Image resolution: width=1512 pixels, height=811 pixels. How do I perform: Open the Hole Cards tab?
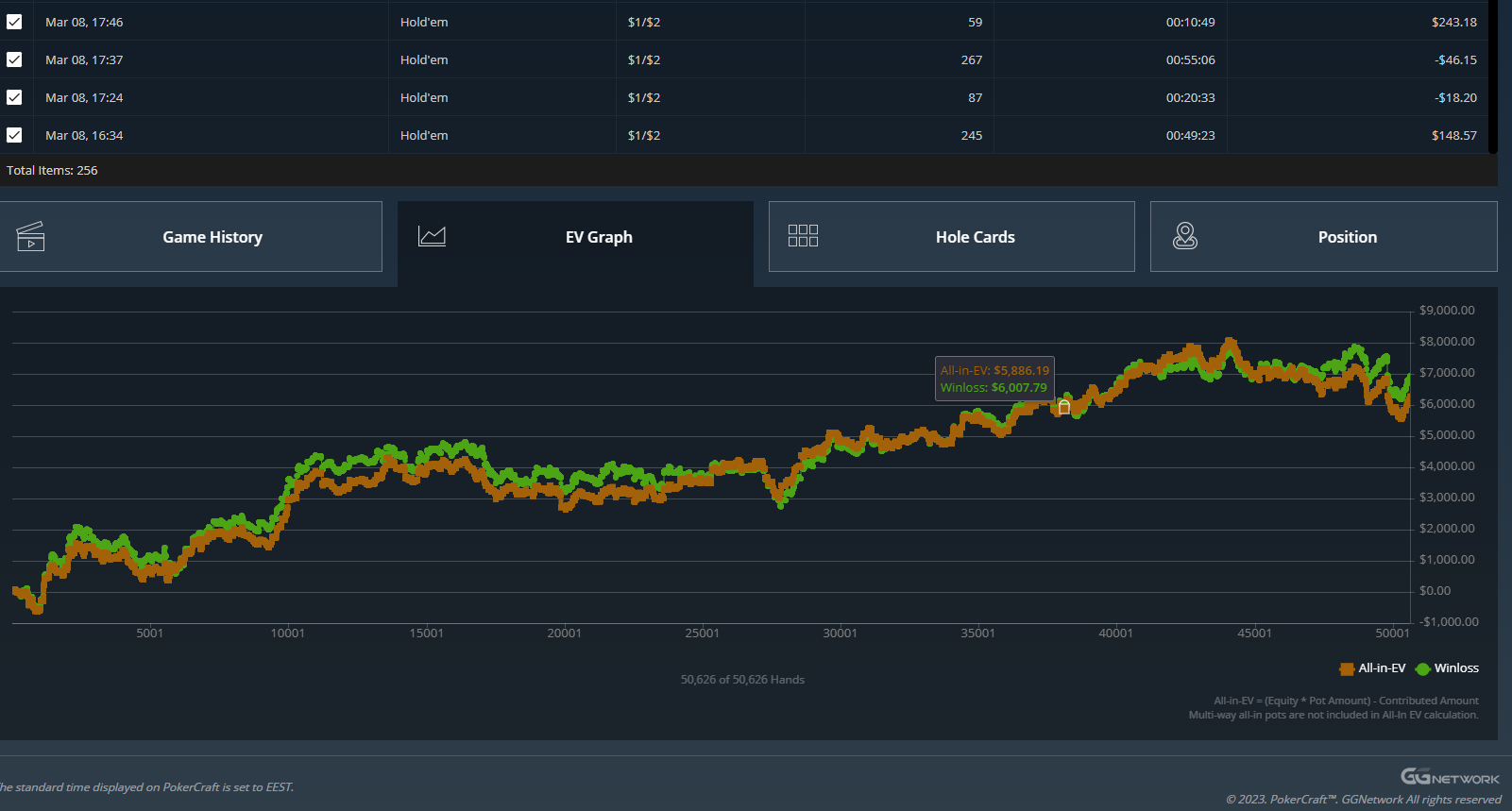(x=951, y=236)
